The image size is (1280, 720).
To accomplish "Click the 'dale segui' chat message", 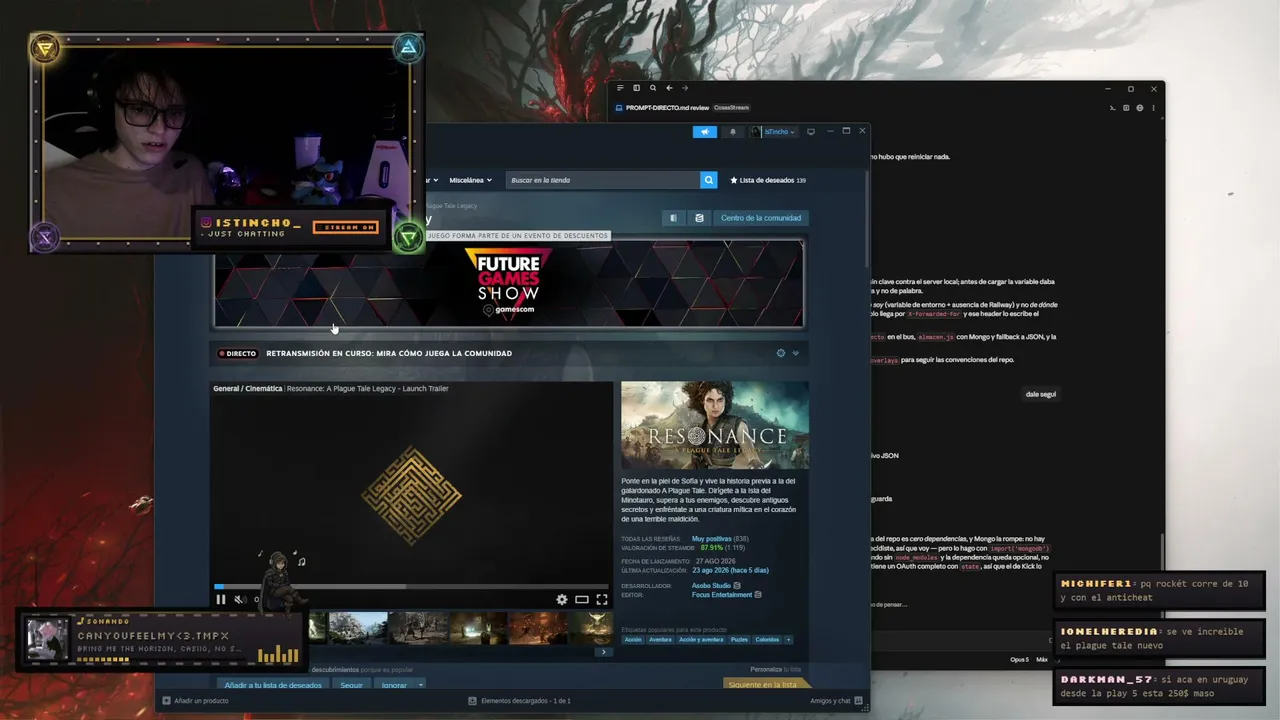I will click(x=1041, y=394).
